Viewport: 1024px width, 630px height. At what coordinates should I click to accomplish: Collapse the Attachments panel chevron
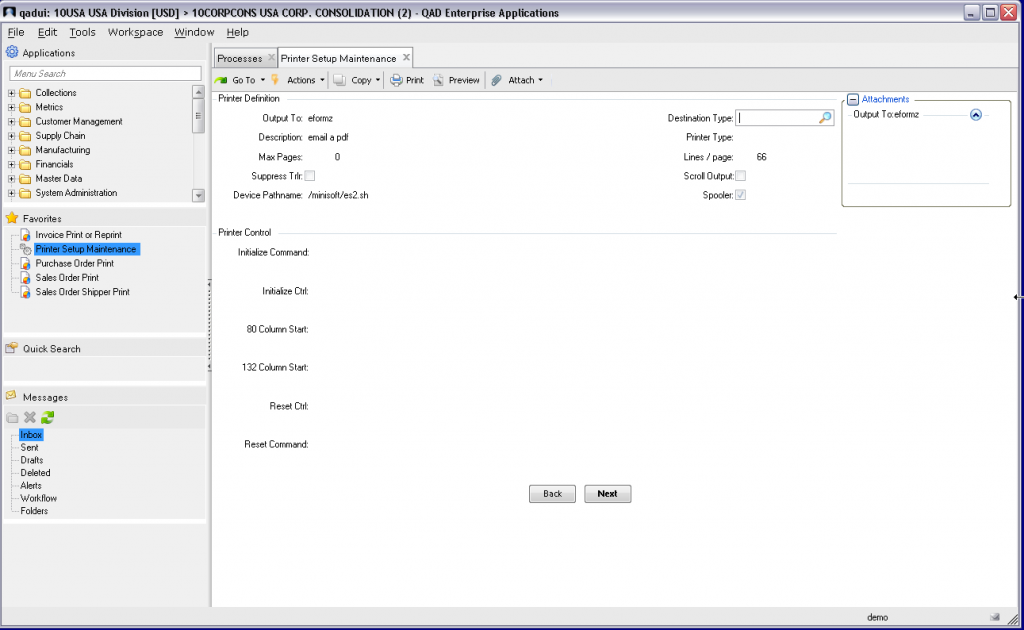tap(975, 114)
